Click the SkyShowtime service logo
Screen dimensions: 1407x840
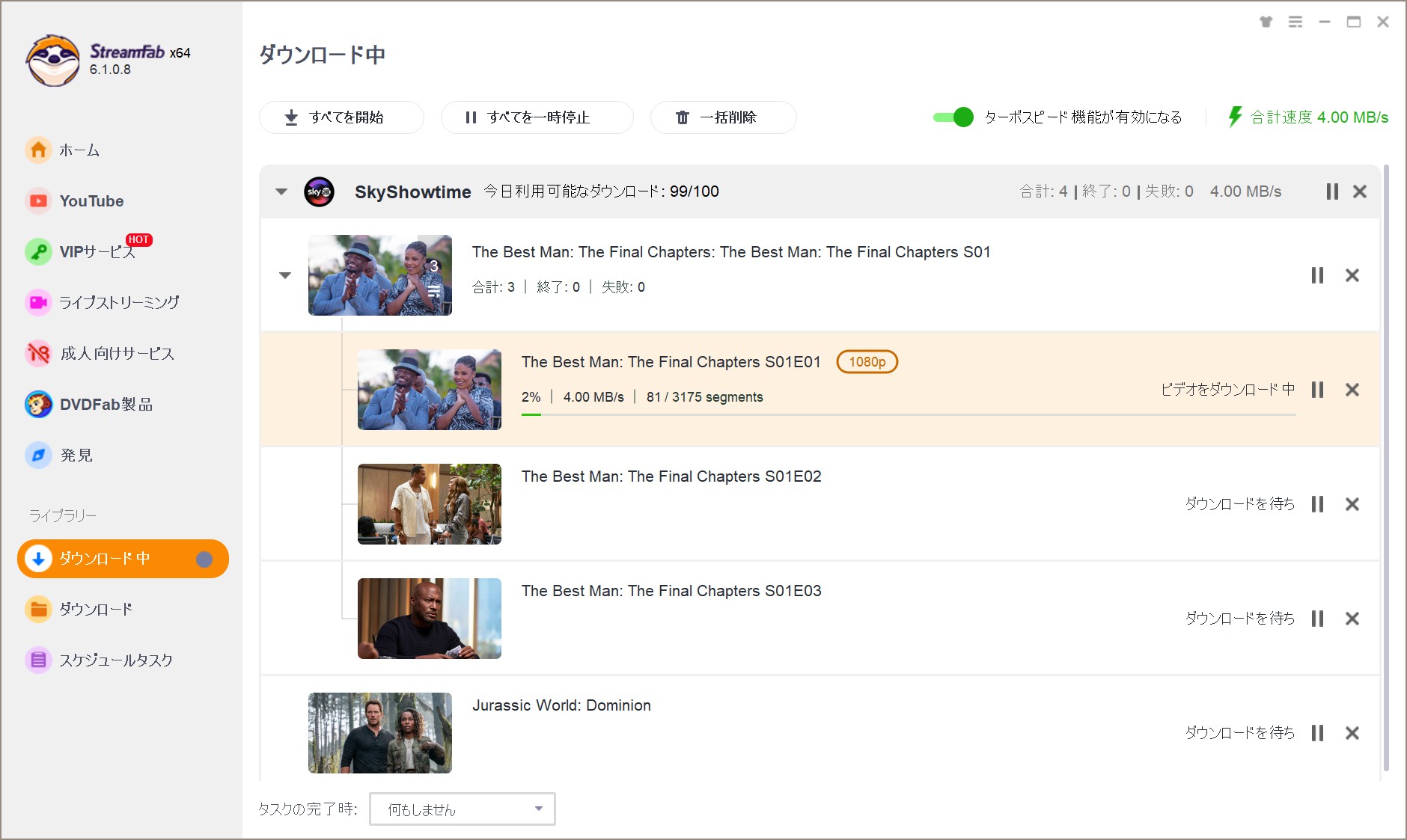coord(319,191)
